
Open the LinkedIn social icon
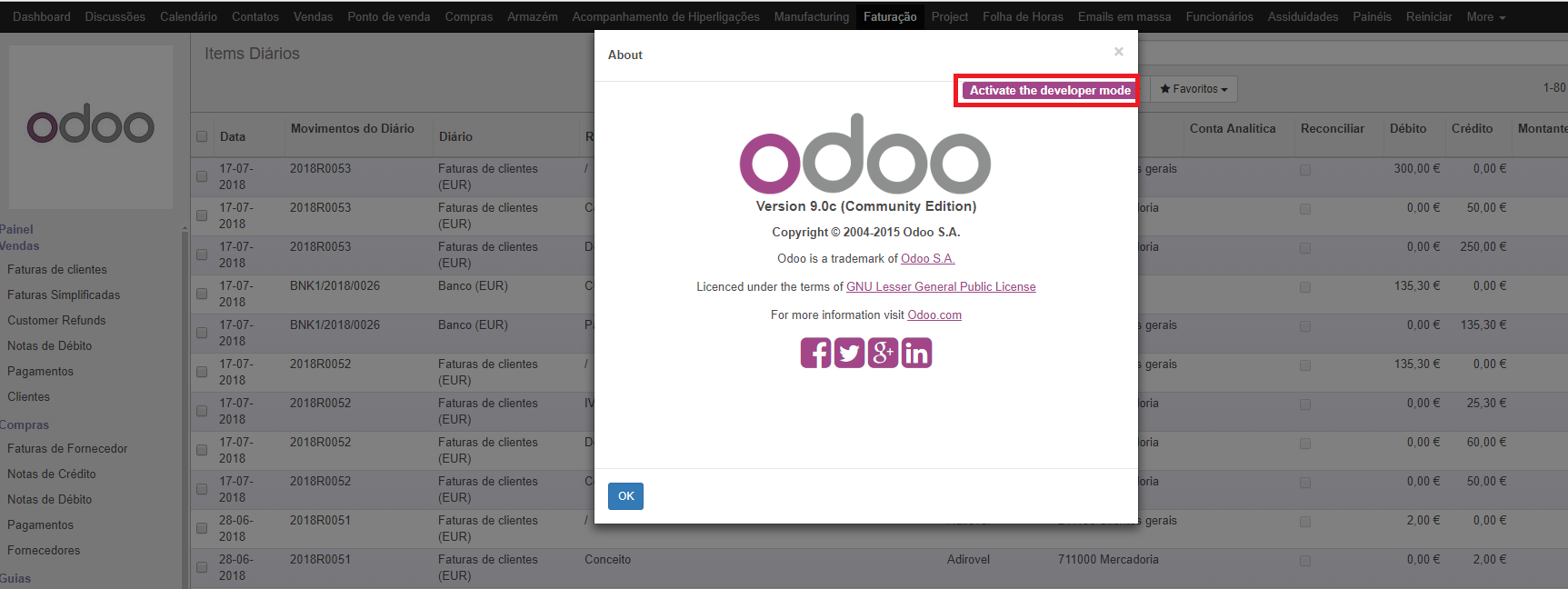(916, 353)
